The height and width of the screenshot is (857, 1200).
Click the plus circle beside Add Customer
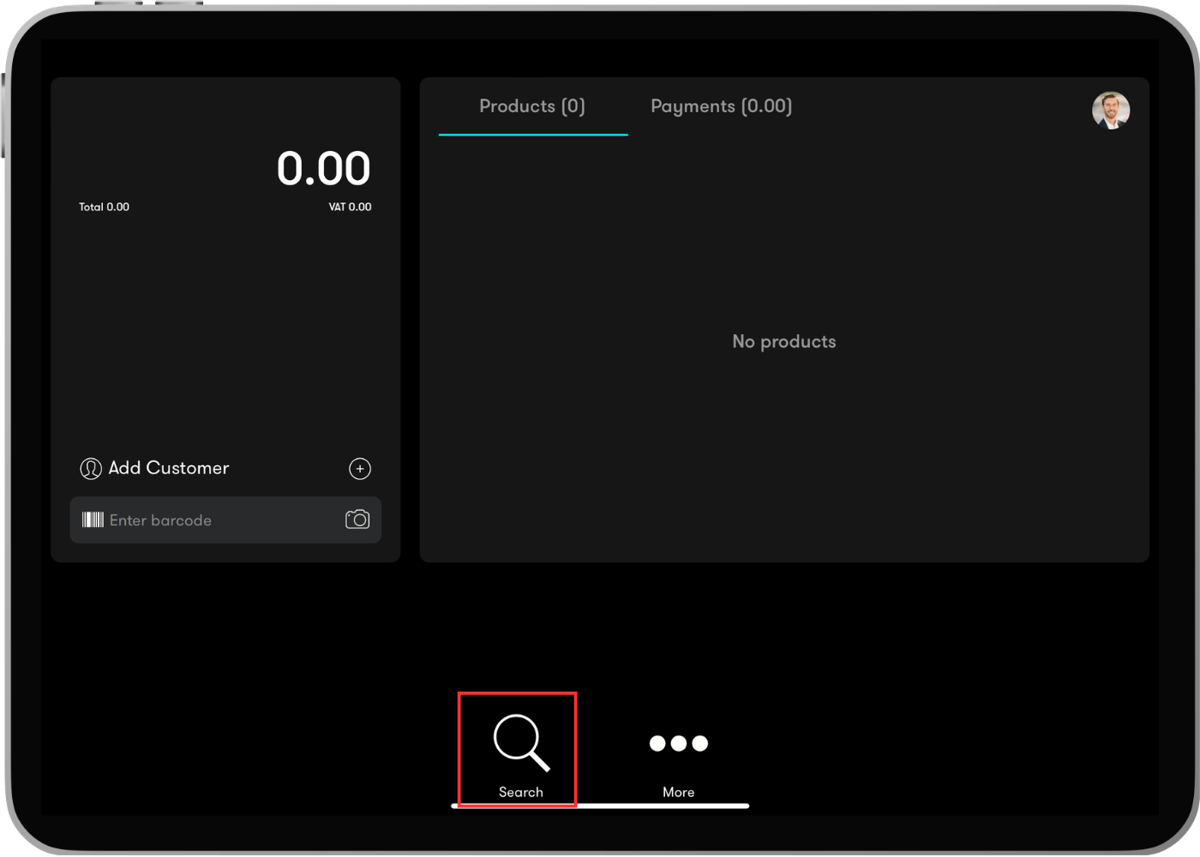coord(360,468)
